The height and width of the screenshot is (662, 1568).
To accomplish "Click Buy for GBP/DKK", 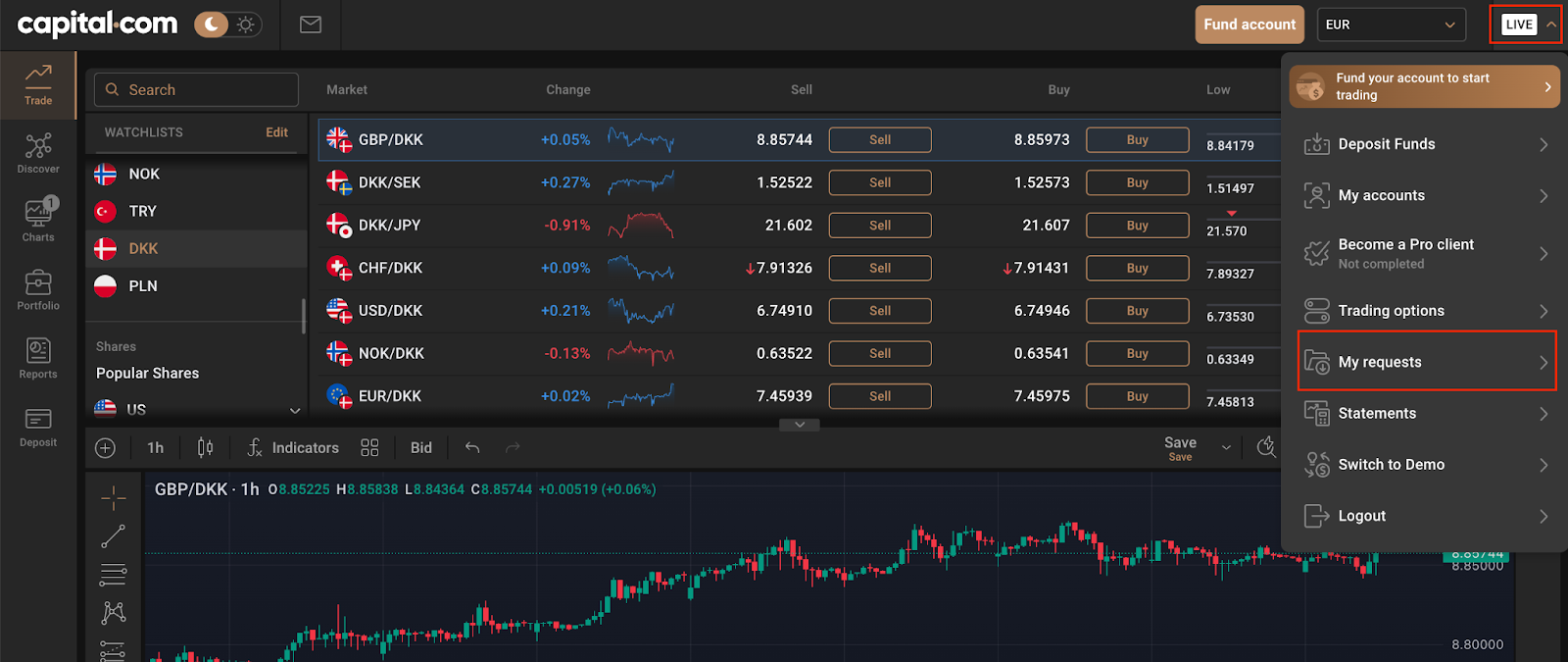I will click(x=1137, y=140).
